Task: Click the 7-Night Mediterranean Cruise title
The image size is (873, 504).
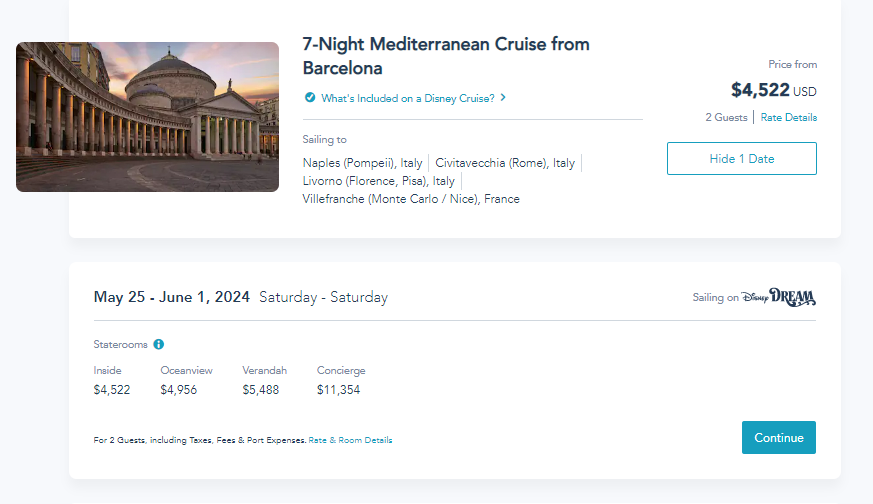Action: pyautogui.click(x=445, y=56)
